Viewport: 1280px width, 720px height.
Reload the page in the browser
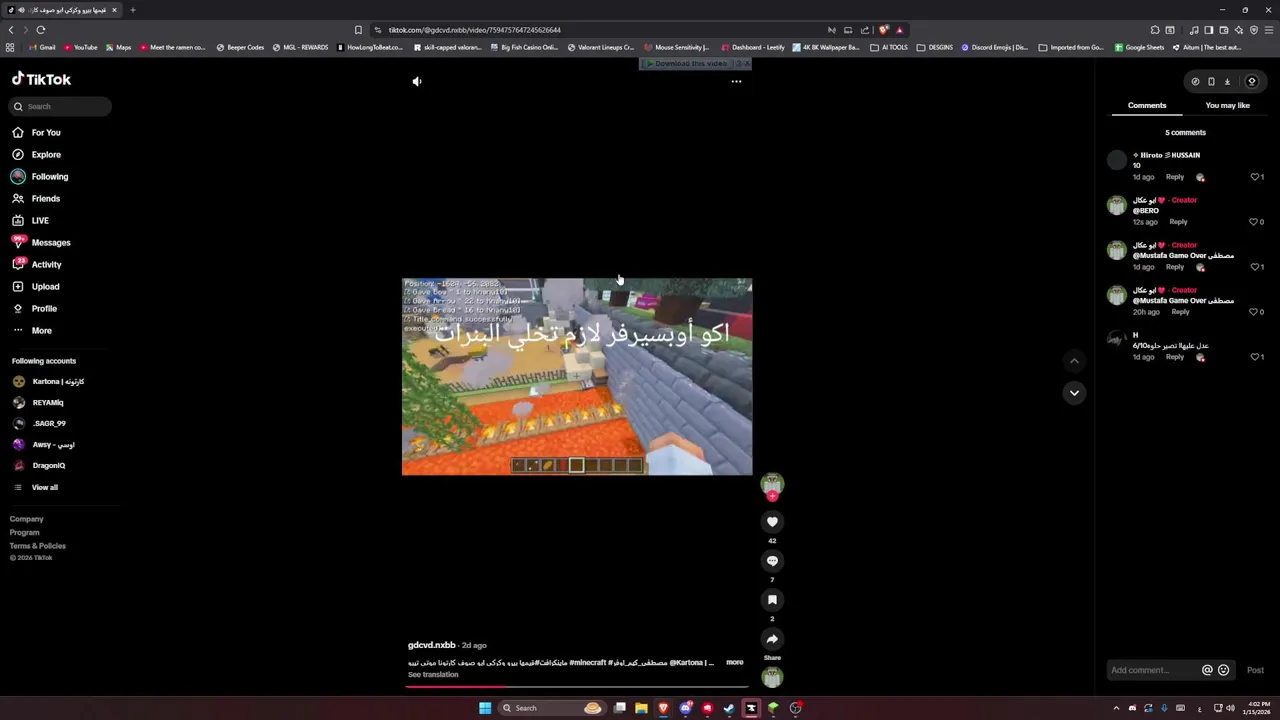[x=41, y=30]
